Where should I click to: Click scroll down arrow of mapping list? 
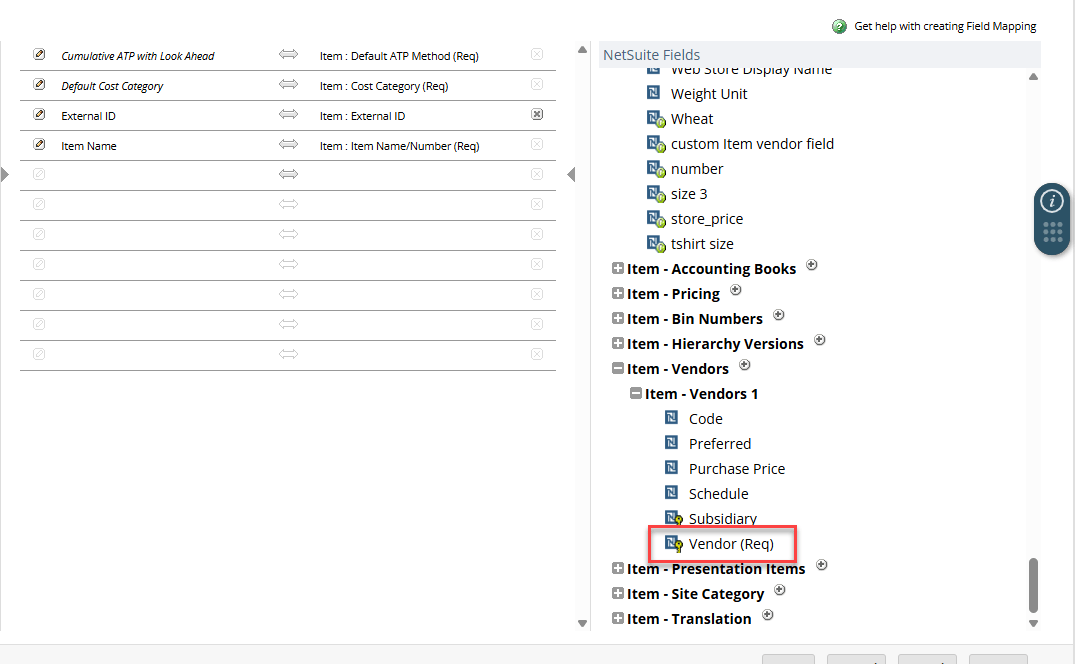pos(582,624)
